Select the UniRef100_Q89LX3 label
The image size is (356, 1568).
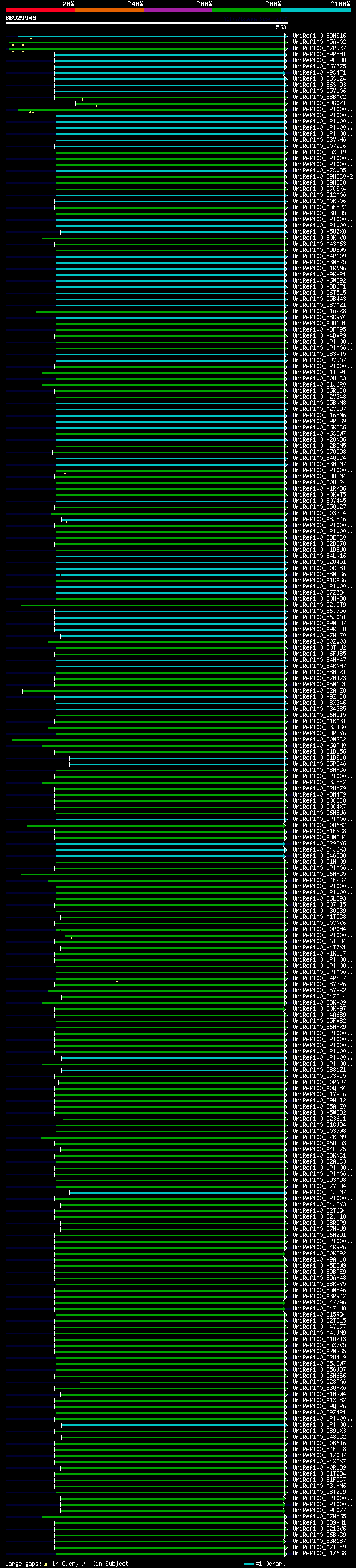pyautogui.click(x=319, y=1431)
